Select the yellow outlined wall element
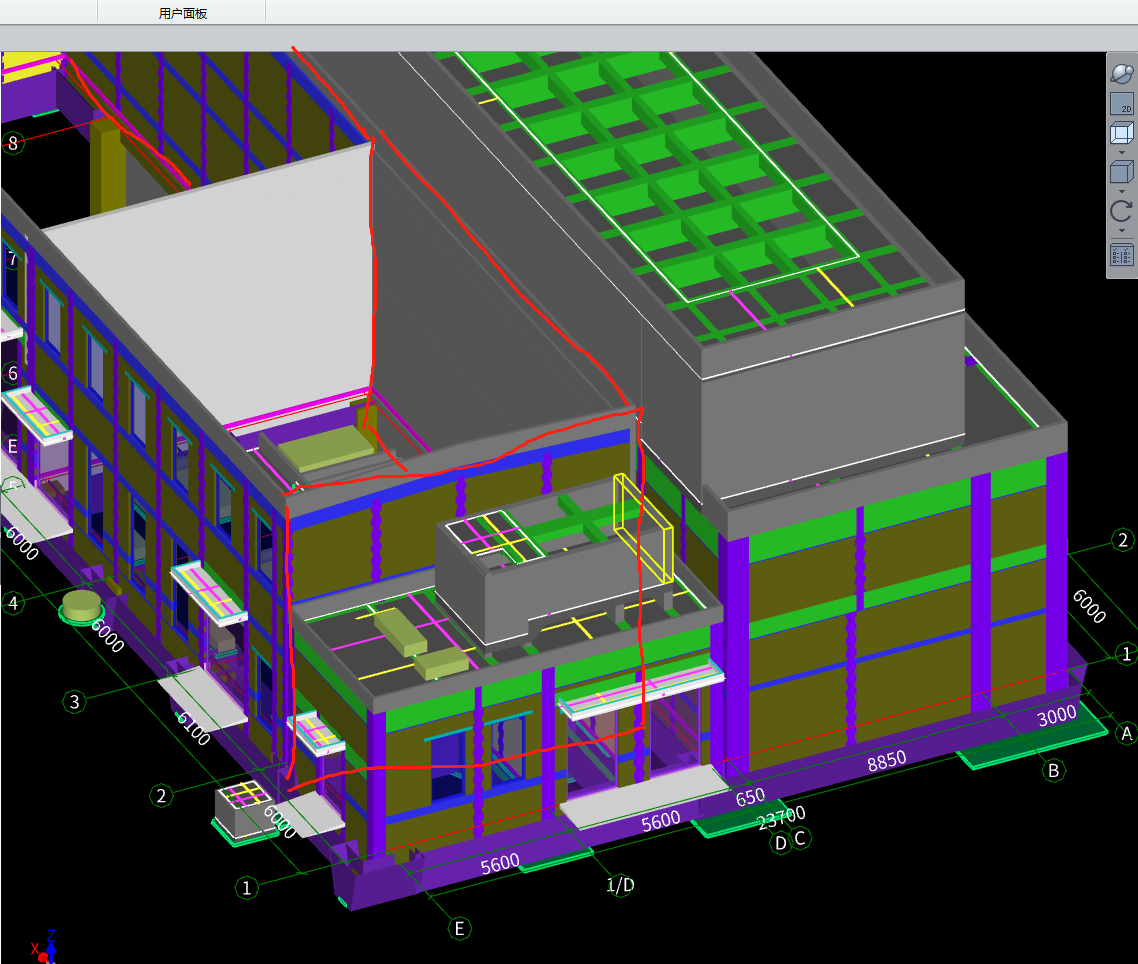 (644, 528)
